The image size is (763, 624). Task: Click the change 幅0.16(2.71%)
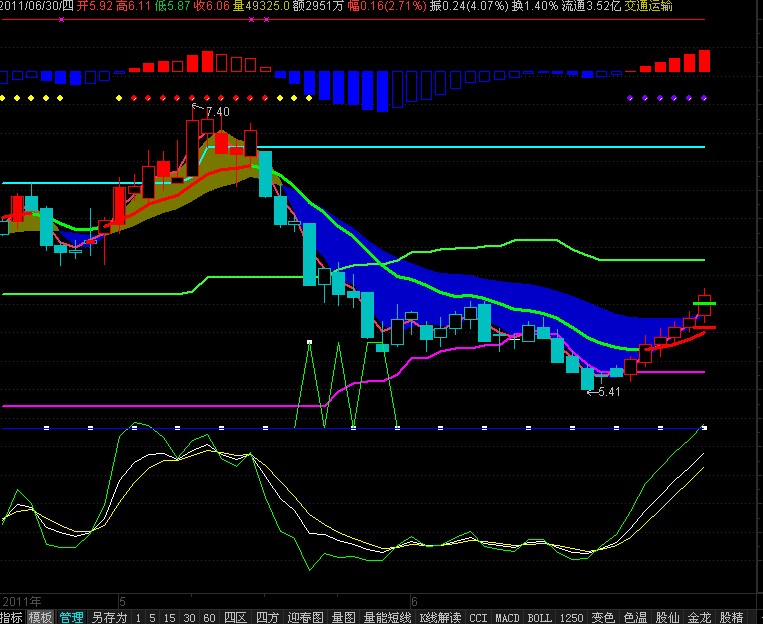point(387,6)
